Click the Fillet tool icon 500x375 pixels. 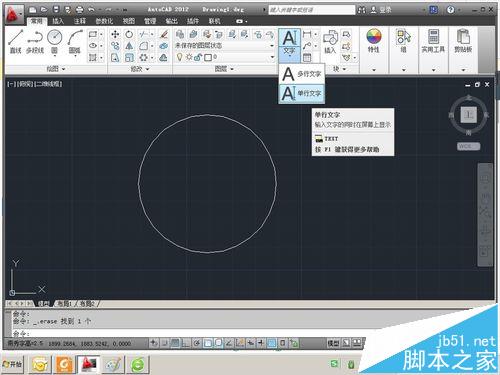[144, 46]
